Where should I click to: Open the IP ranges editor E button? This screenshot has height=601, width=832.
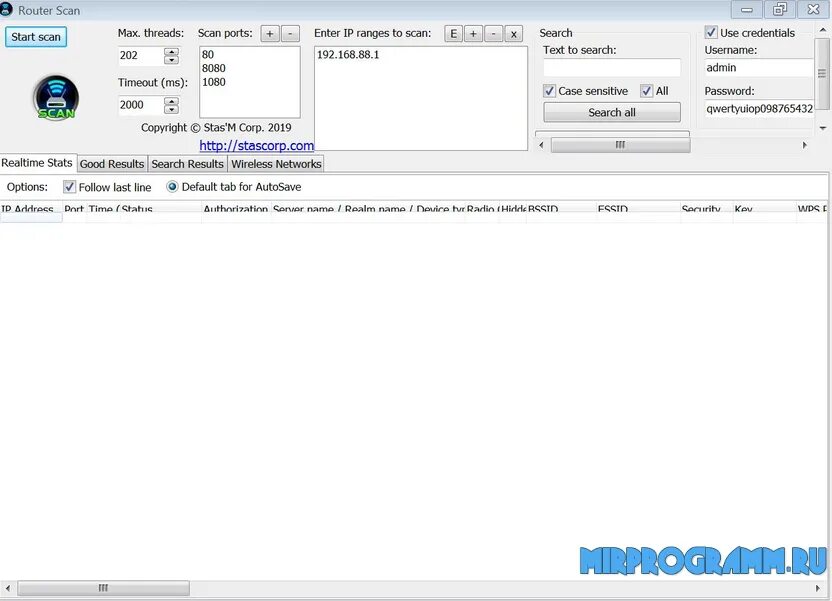coord(453,34)
